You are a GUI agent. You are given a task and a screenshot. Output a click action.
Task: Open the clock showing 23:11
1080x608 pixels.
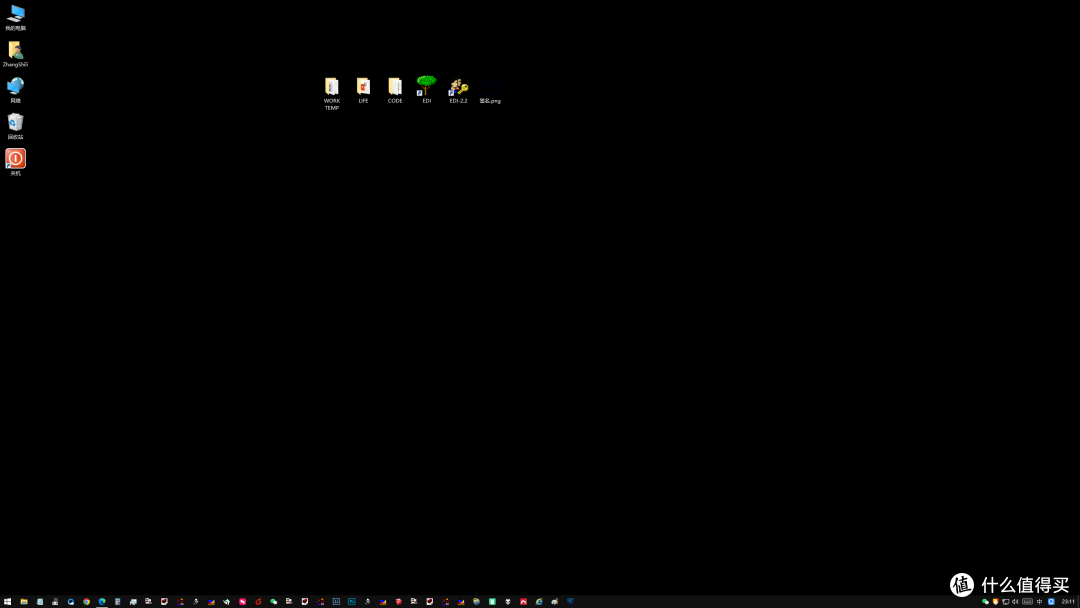(1068, 601)
